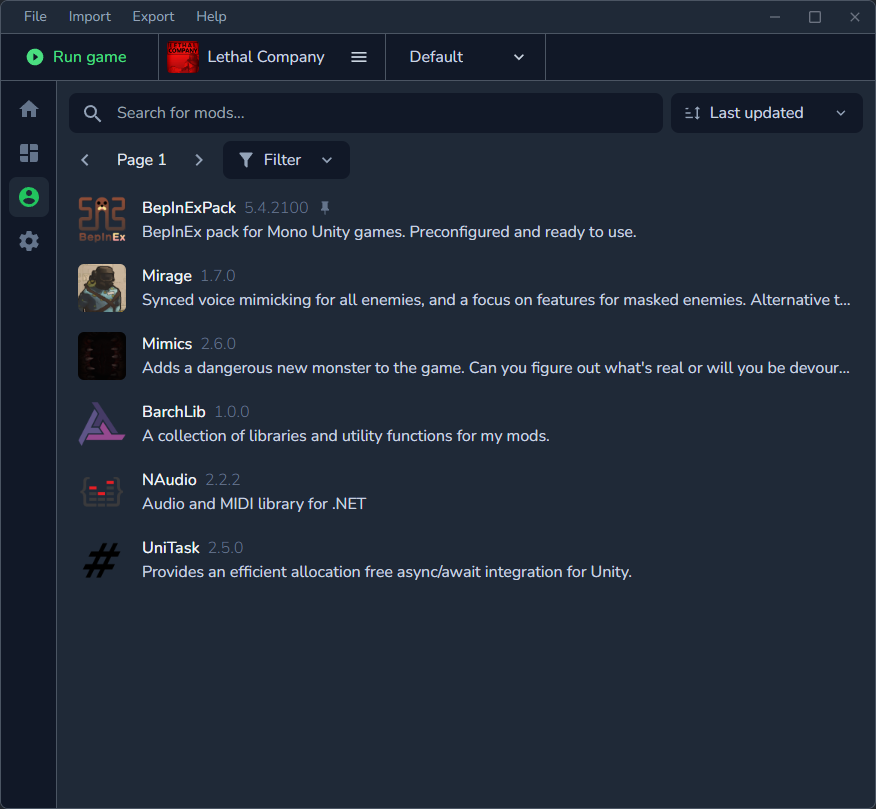The image size is (876, 809).
Task: Click the Mimics mod thumbnail image
Action: coord(102,356)
